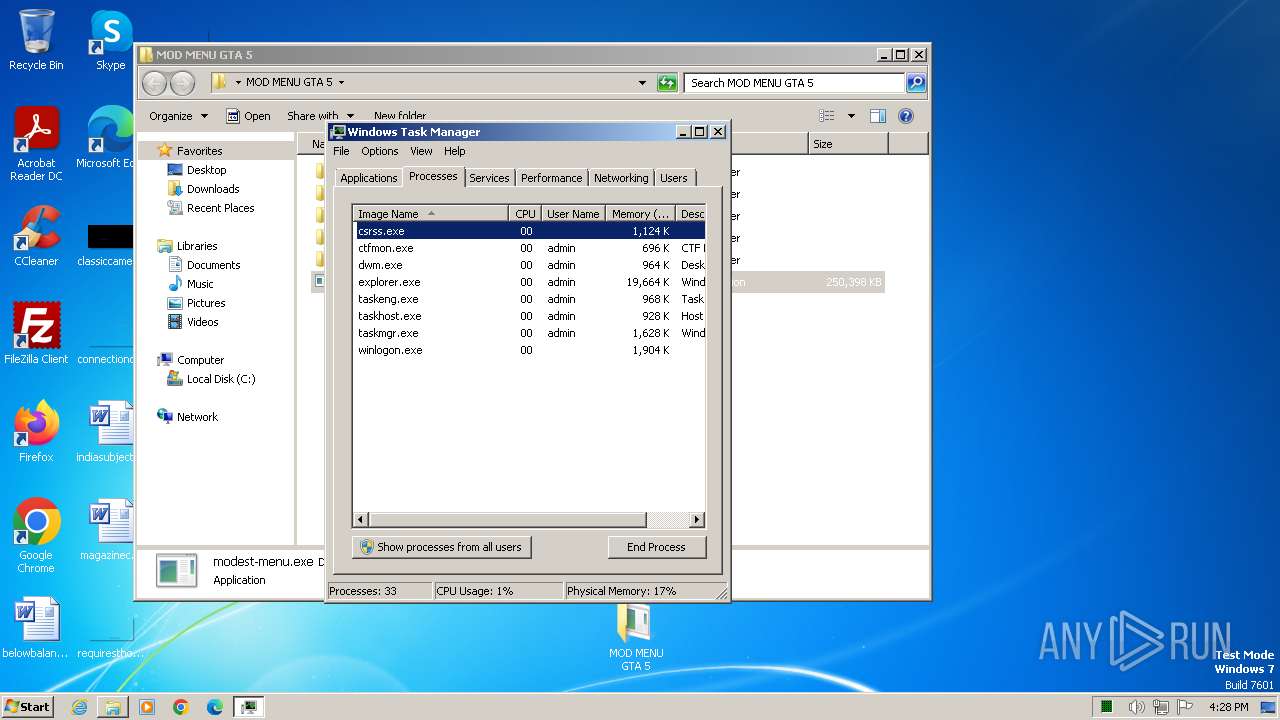Select Pictures library

point(206,303)
